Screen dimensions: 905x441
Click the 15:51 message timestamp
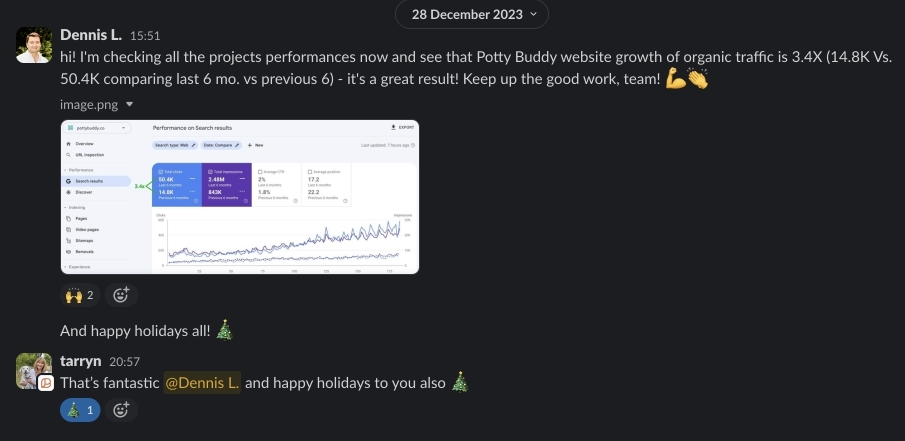click(146, 36)
